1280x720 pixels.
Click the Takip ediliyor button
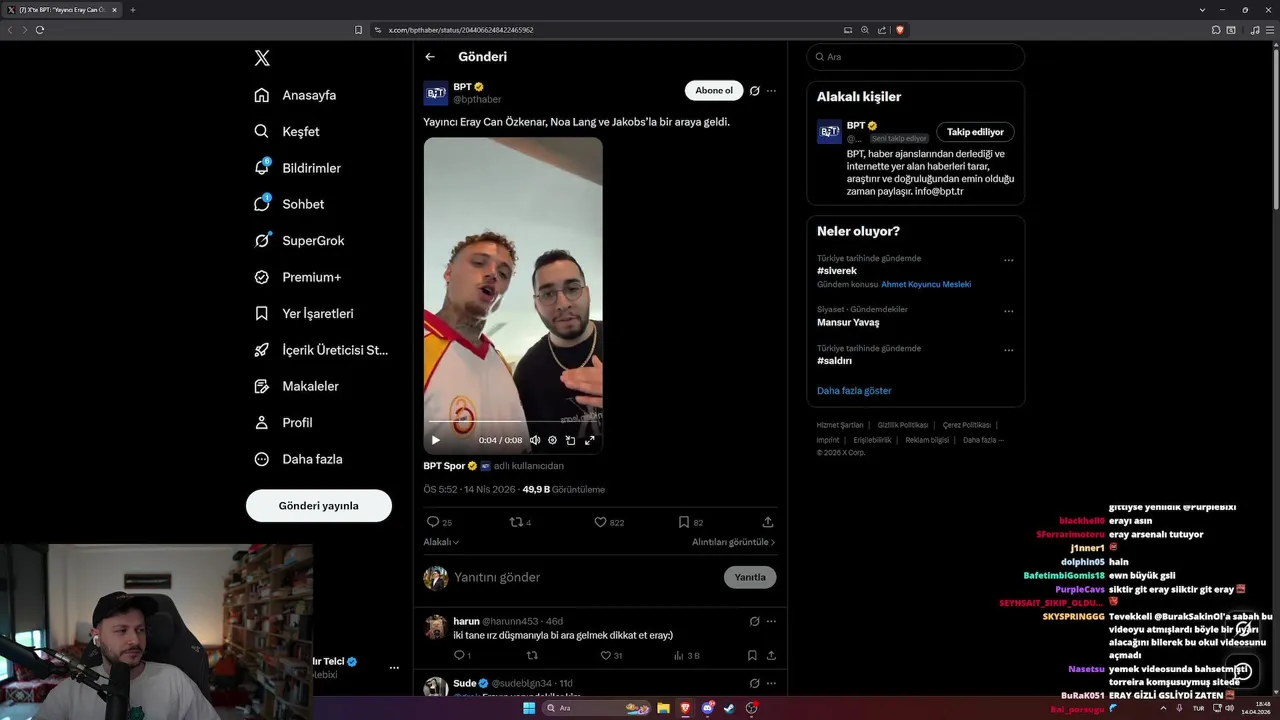tap(976, 132)
